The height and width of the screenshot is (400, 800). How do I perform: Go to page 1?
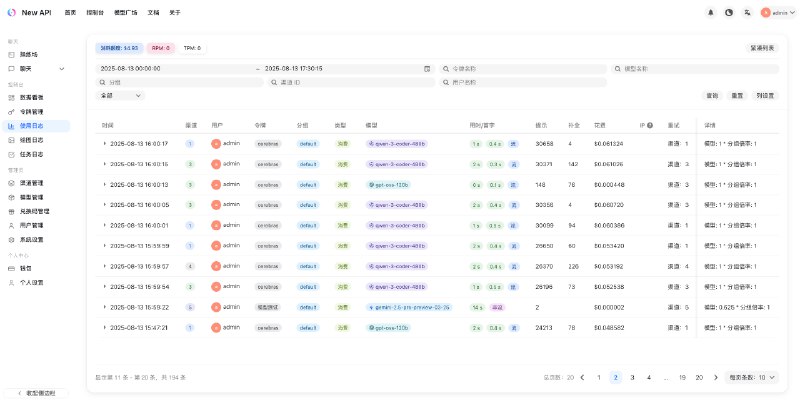click(x=599, y=378)
